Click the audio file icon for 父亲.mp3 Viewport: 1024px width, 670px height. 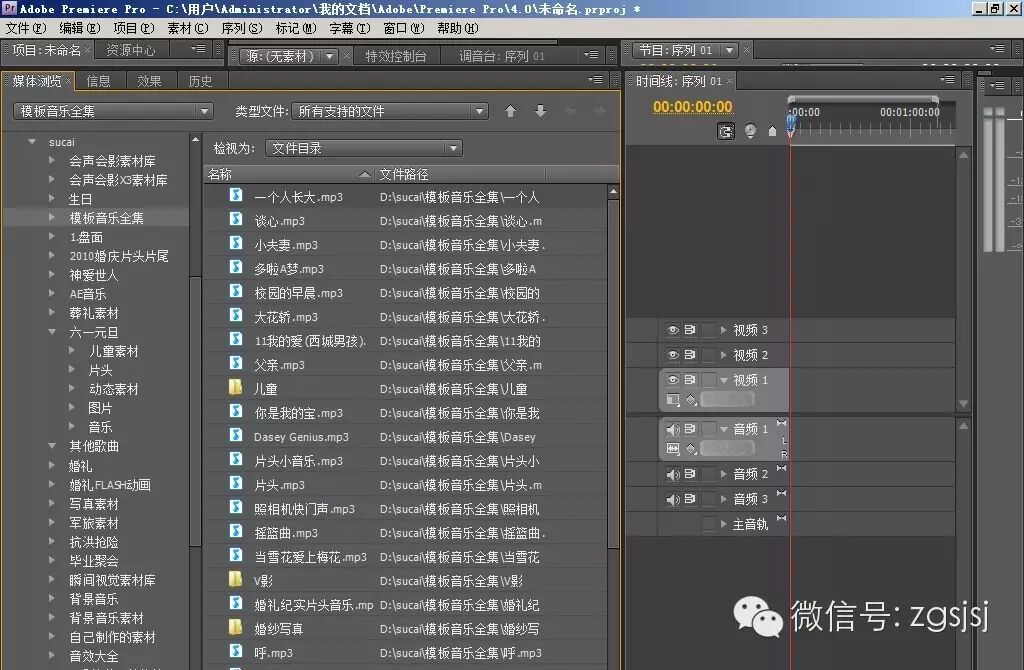click(236, 363)
